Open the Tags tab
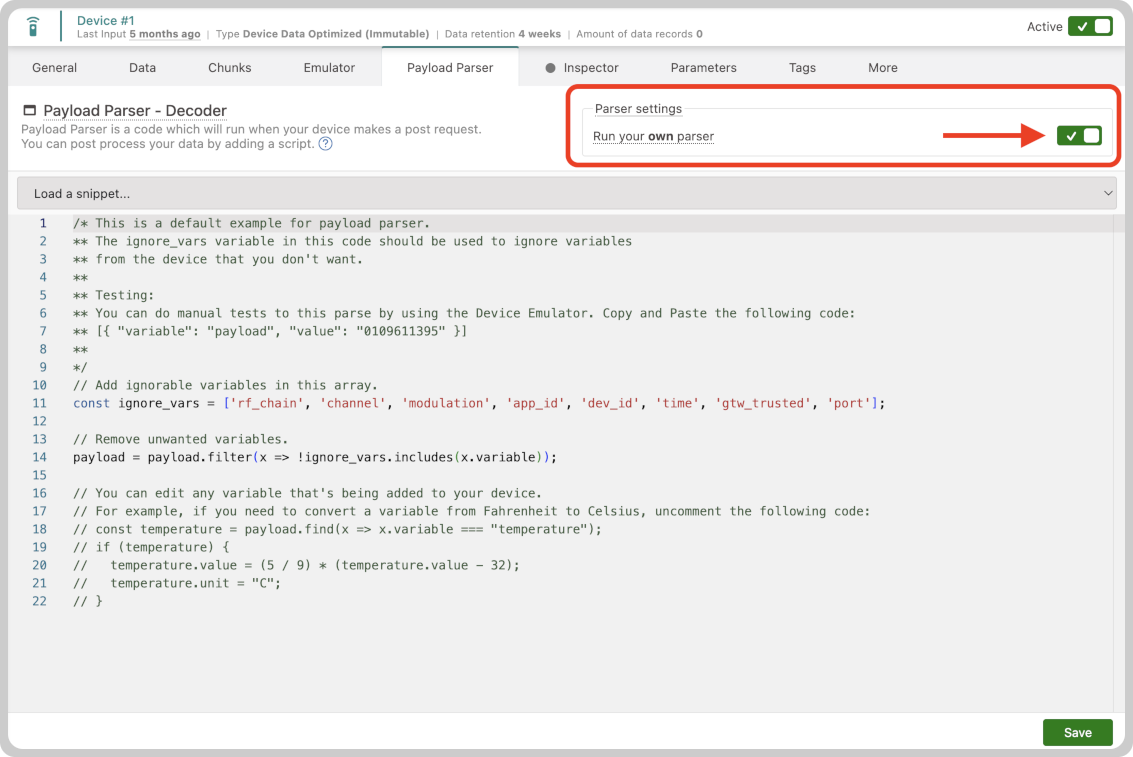Screen dimensions: 1133x757 coord(802,67)
